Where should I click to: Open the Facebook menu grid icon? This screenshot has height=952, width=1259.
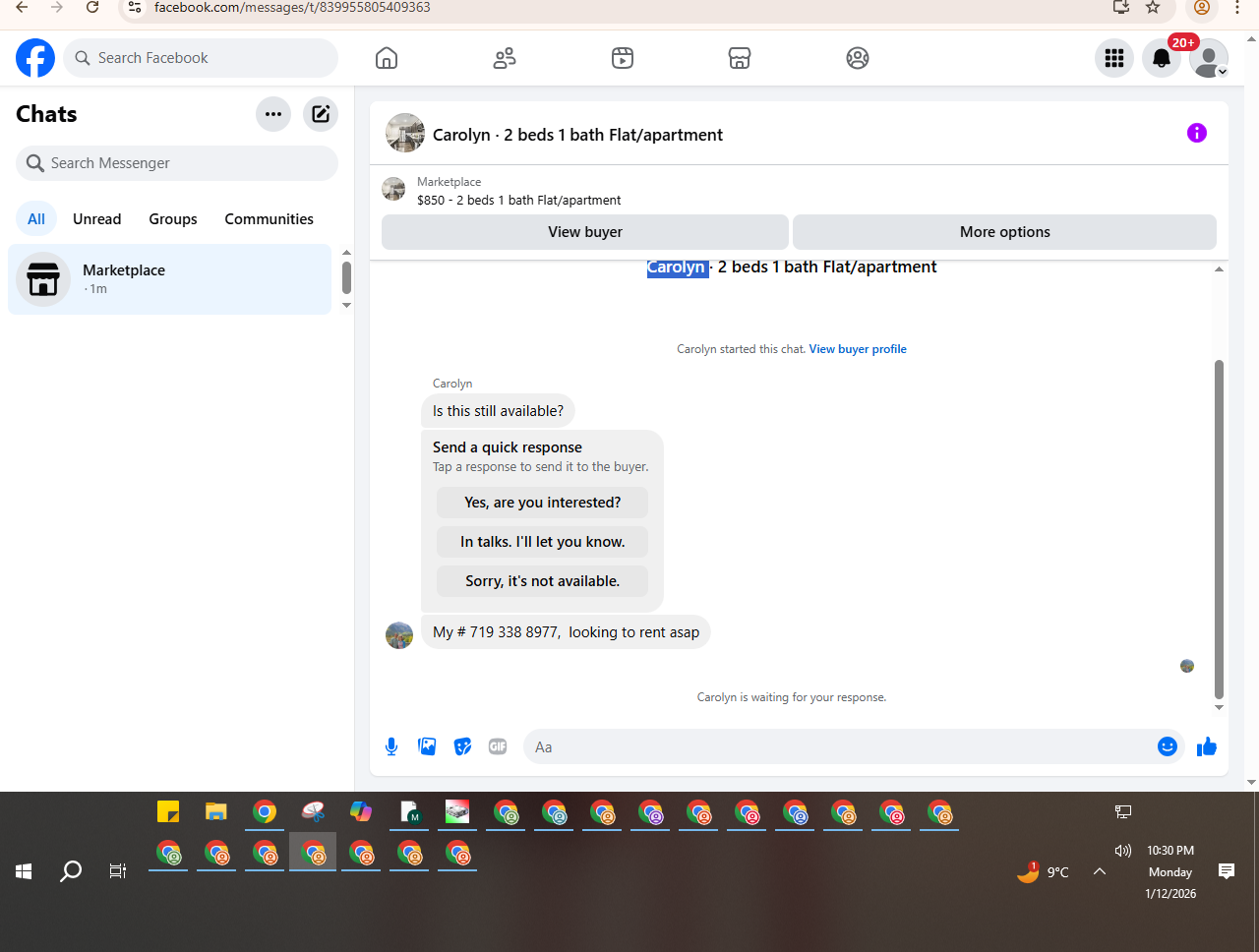(1114, 58)
